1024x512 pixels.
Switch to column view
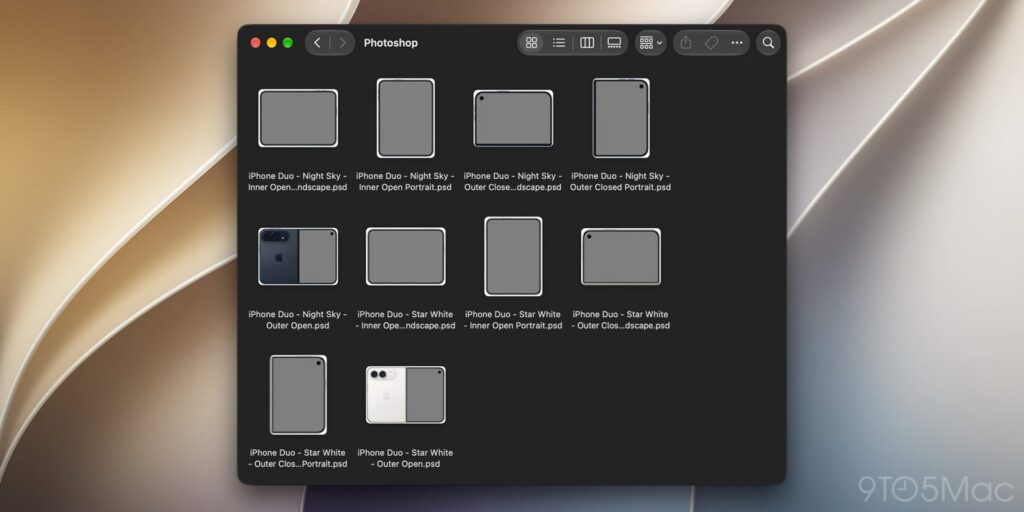pyautogui.click(x=587, y=42)
